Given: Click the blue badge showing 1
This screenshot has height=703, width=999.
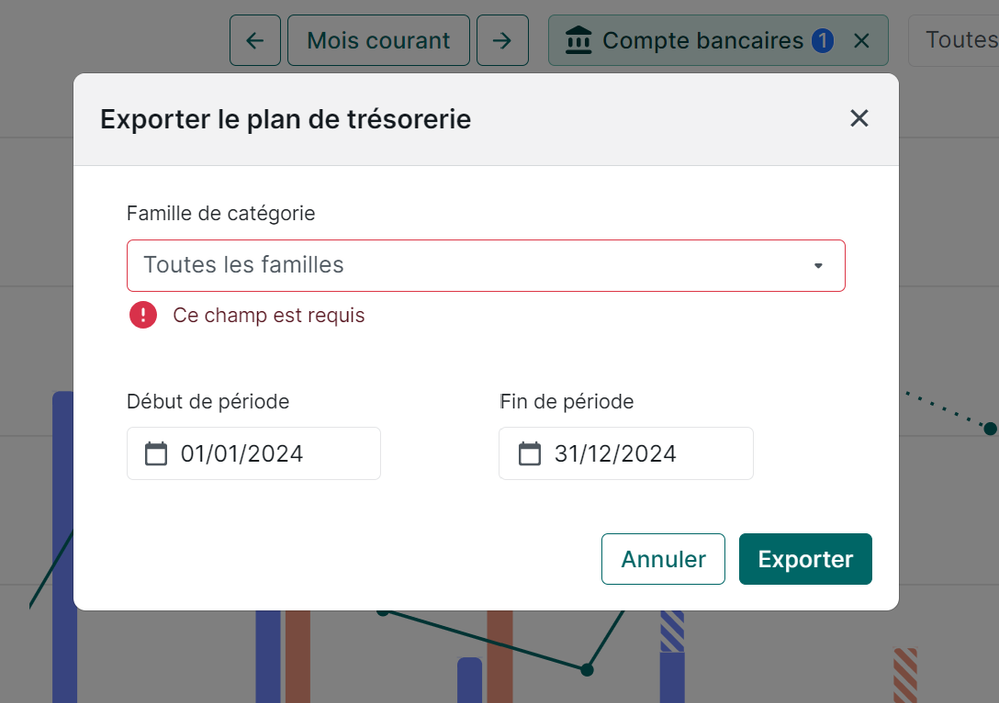Looking at the screenshot, I should click(822, 41).
